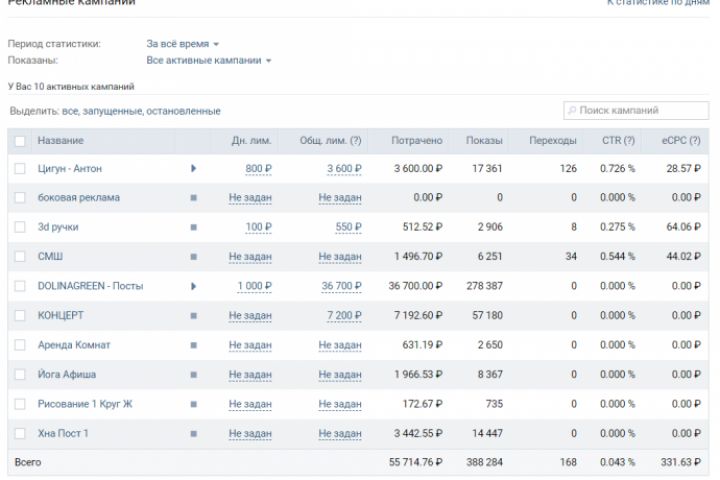Click play icon for Цигун - Антон campaign
720x480 pixels.
(193, 169)
